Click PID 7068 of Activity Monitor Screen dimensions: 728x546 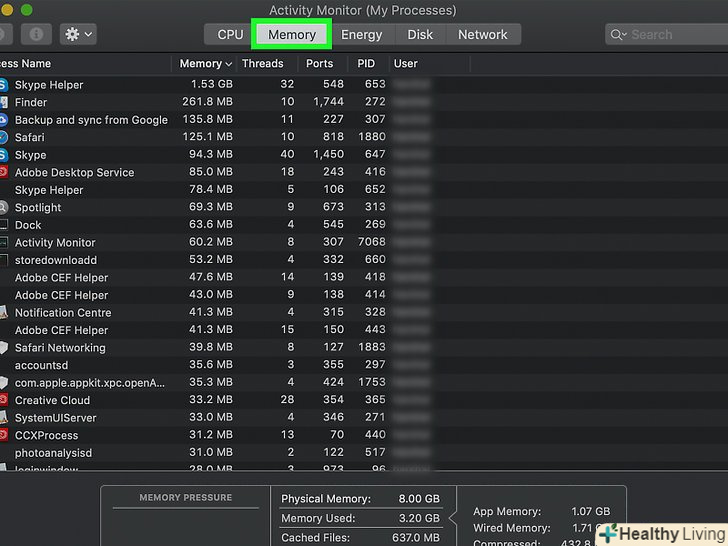pos(371,242)
